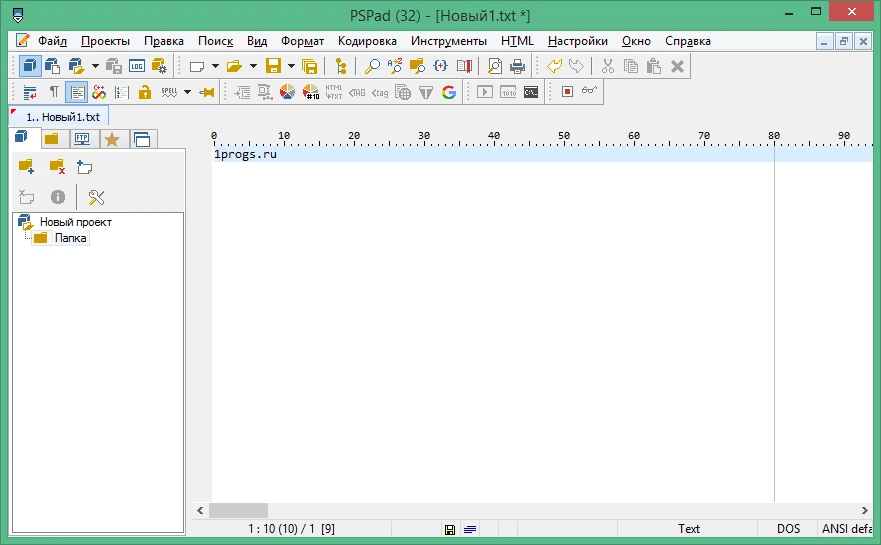881x545 pixels.
Task: Click the add folder to project icon
Action: (x=26, y=167)
